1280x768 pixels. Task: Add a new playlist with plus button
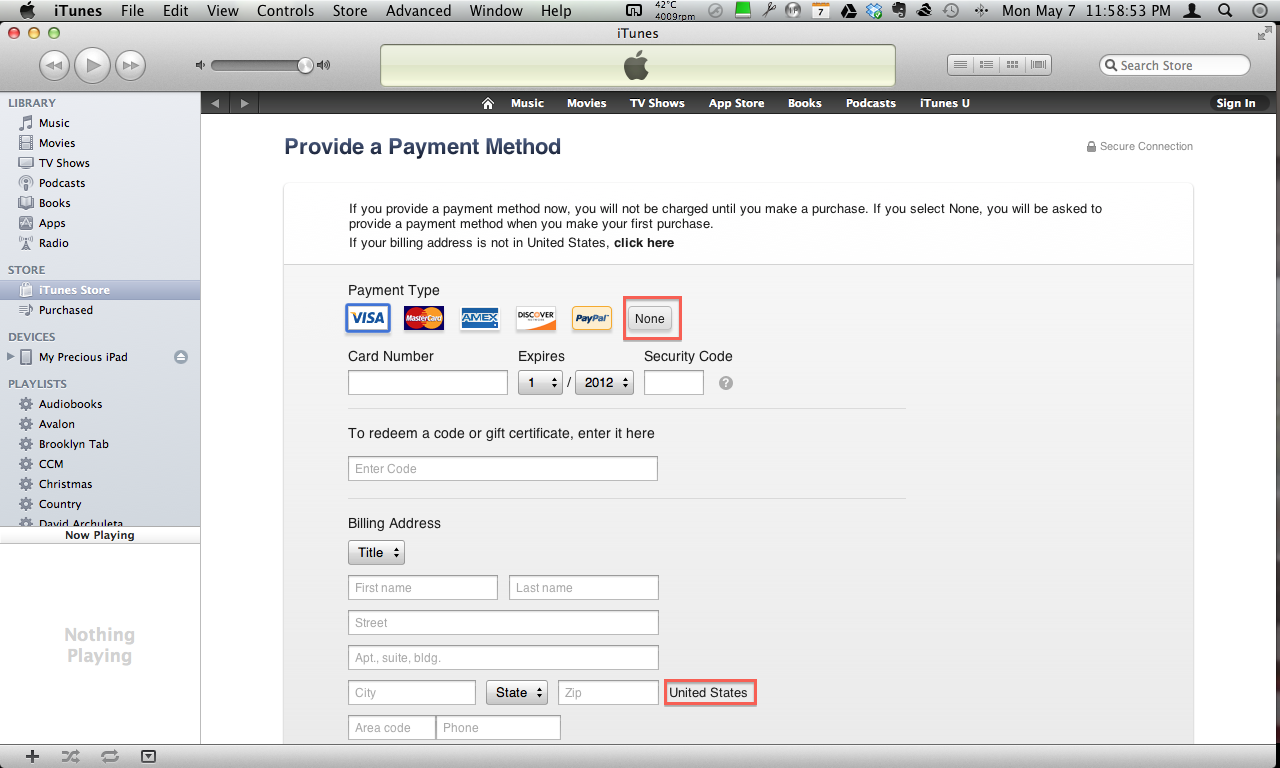[32, 756]
